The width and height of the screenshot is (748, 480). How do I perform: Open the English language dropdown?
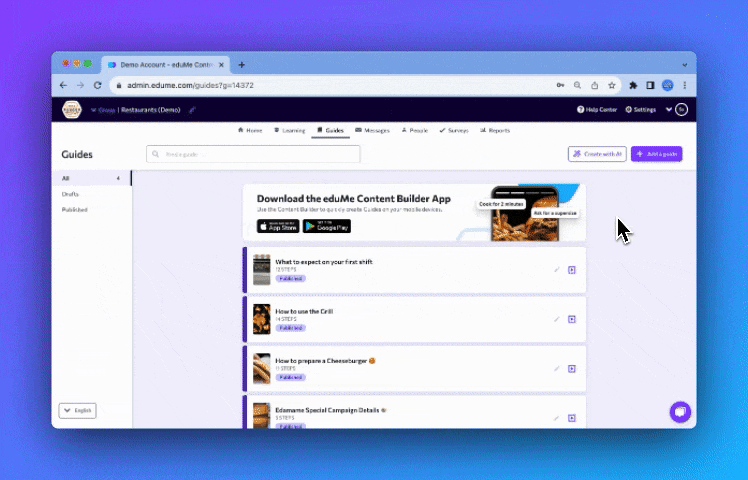coord(77,410)
